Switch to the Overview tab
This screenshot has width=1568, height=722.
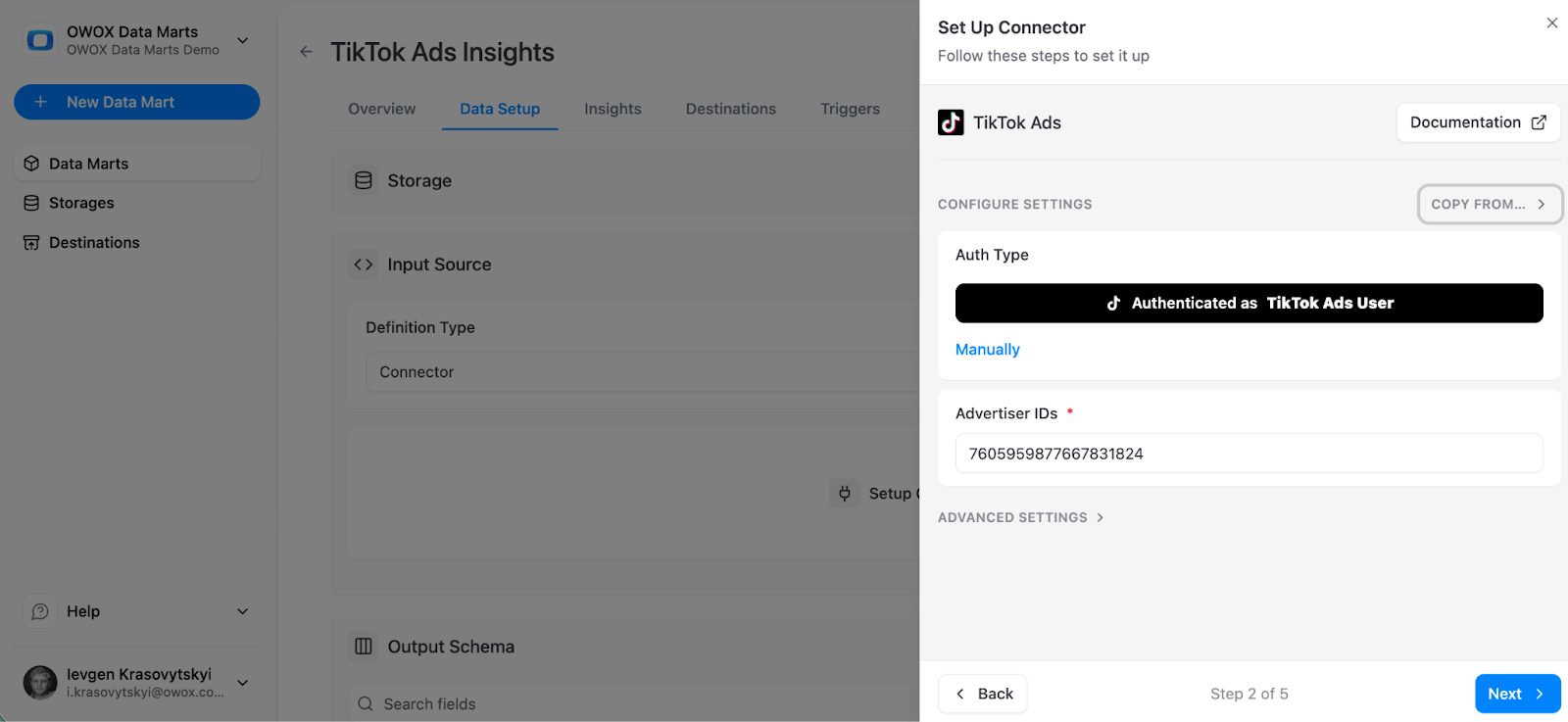[x=381, y=109]
